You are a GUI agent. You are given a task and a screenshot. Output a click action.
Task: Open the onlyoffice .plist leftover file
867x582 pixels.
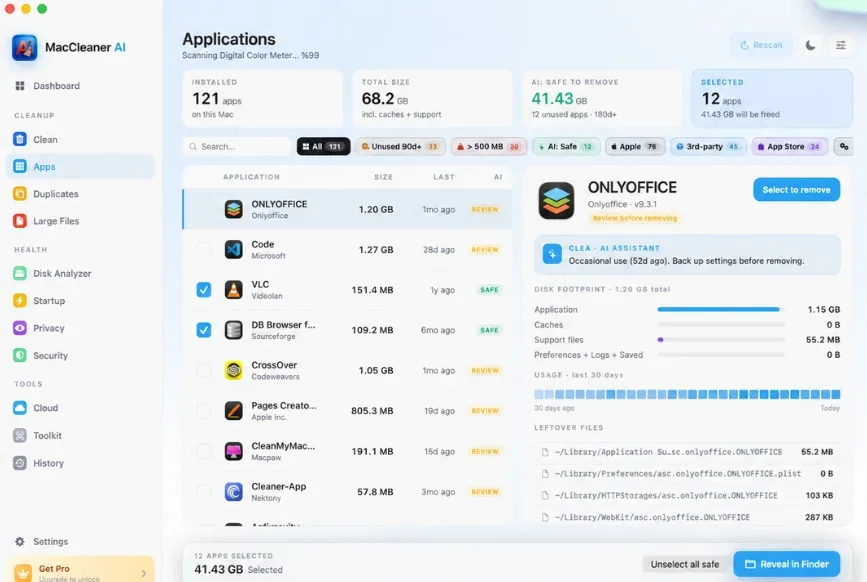687,474
